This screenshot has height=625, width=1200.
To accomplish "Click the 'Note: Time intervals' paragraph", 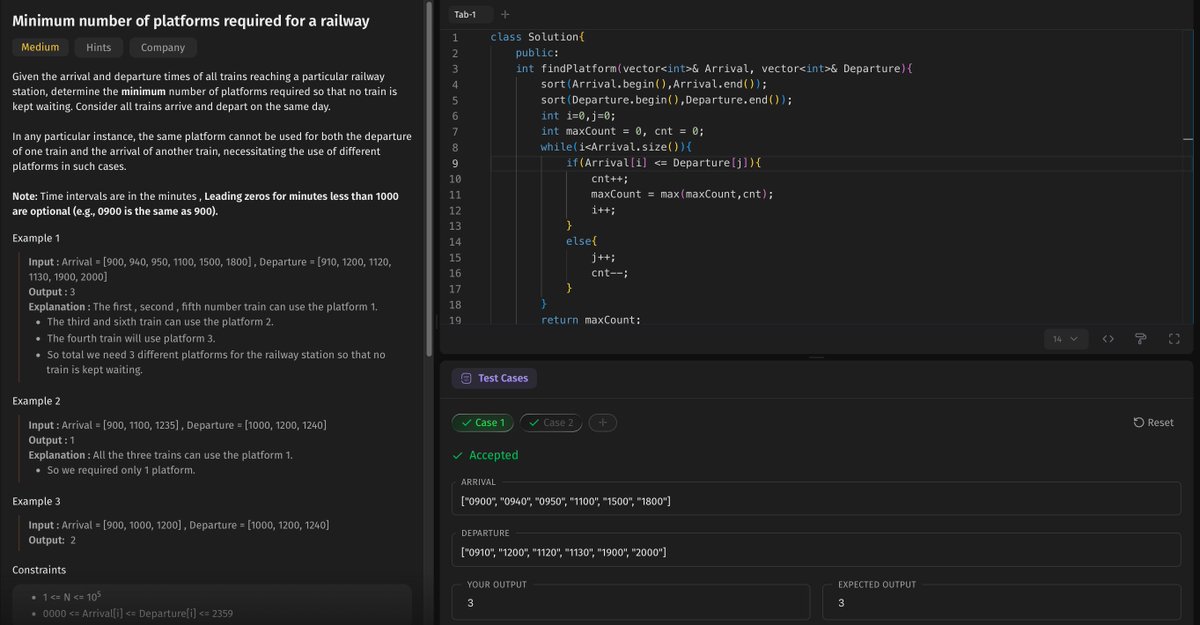I will coord(205,204).
